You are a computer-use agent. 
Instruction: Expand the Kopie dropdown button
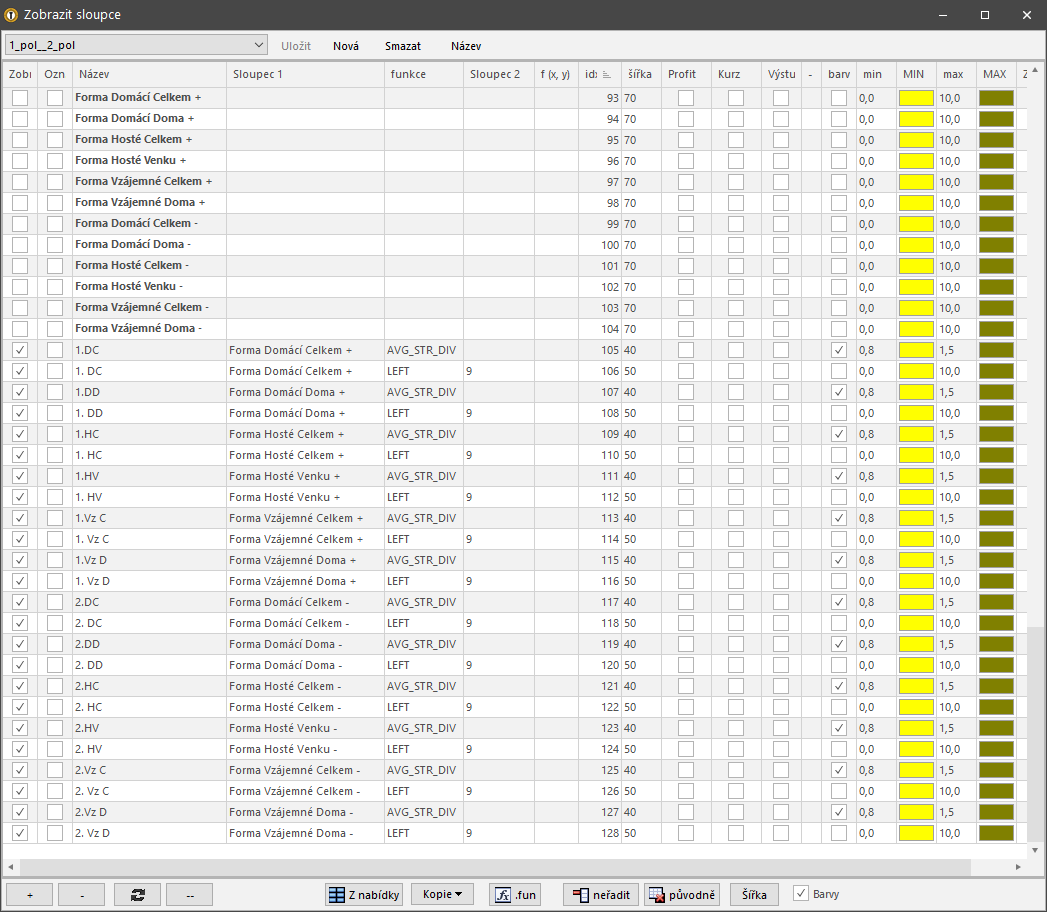442,895
